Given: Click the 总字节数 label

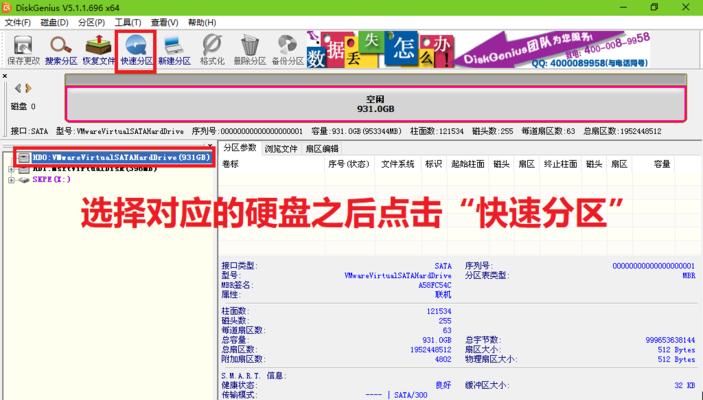Looking at the screenshot, I should (x=483, y=340).
